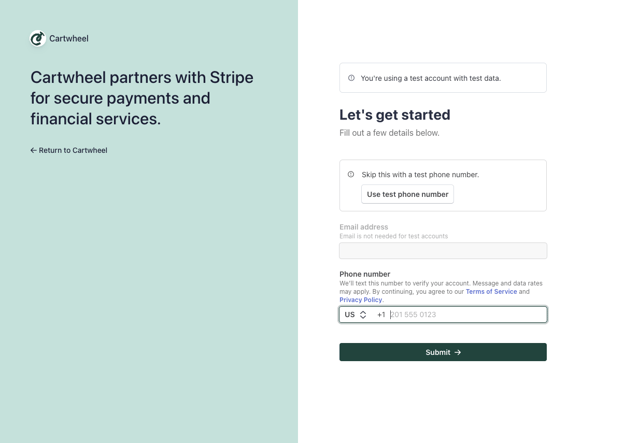Click the test account notice text

[430, 78]
